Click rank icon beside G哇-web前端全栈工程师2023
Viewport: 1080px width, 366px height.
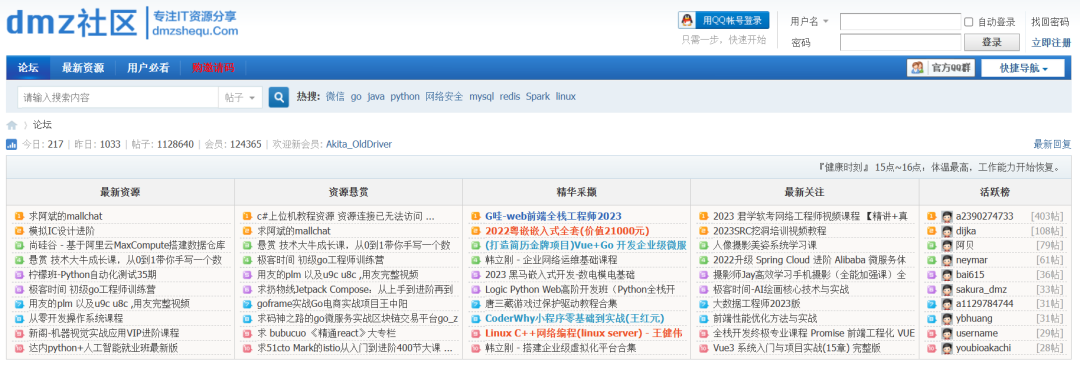click(475, 216)
